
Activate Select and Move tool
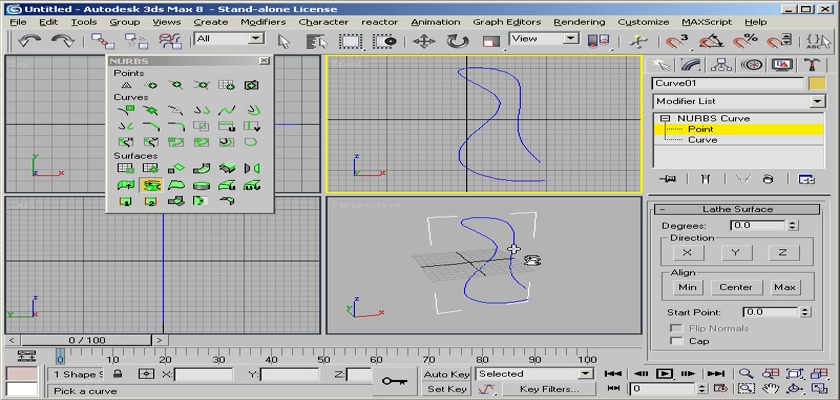[x=424, y=41]
